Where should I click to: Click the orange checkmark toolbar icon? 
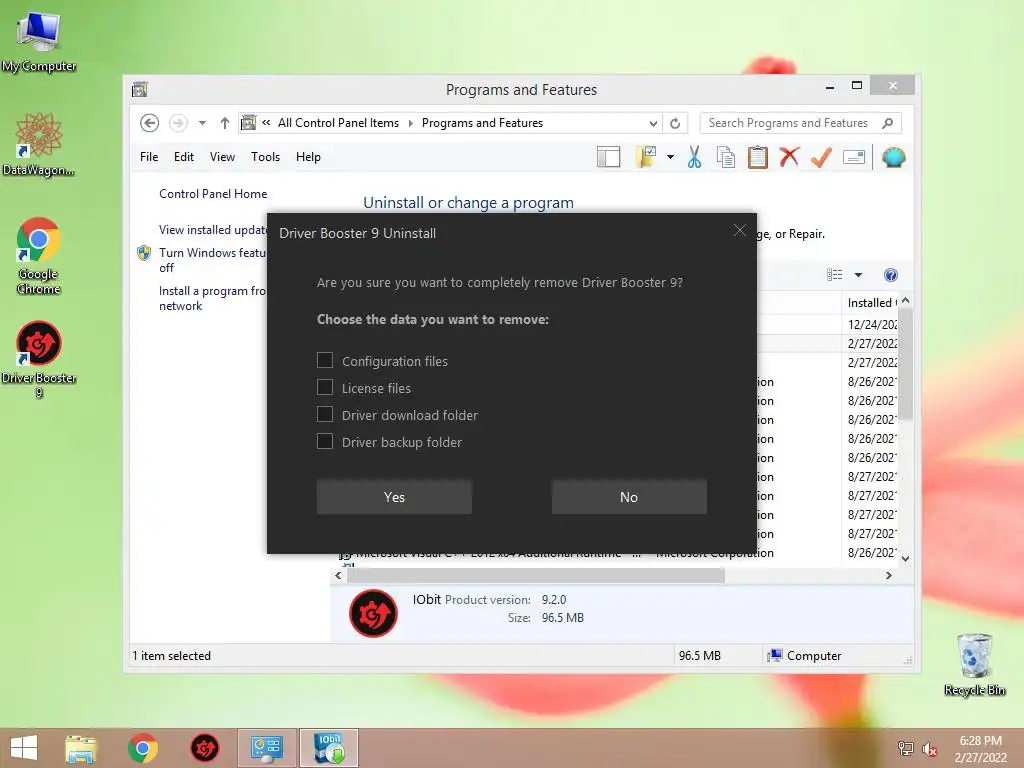click(x=821, y=157)
